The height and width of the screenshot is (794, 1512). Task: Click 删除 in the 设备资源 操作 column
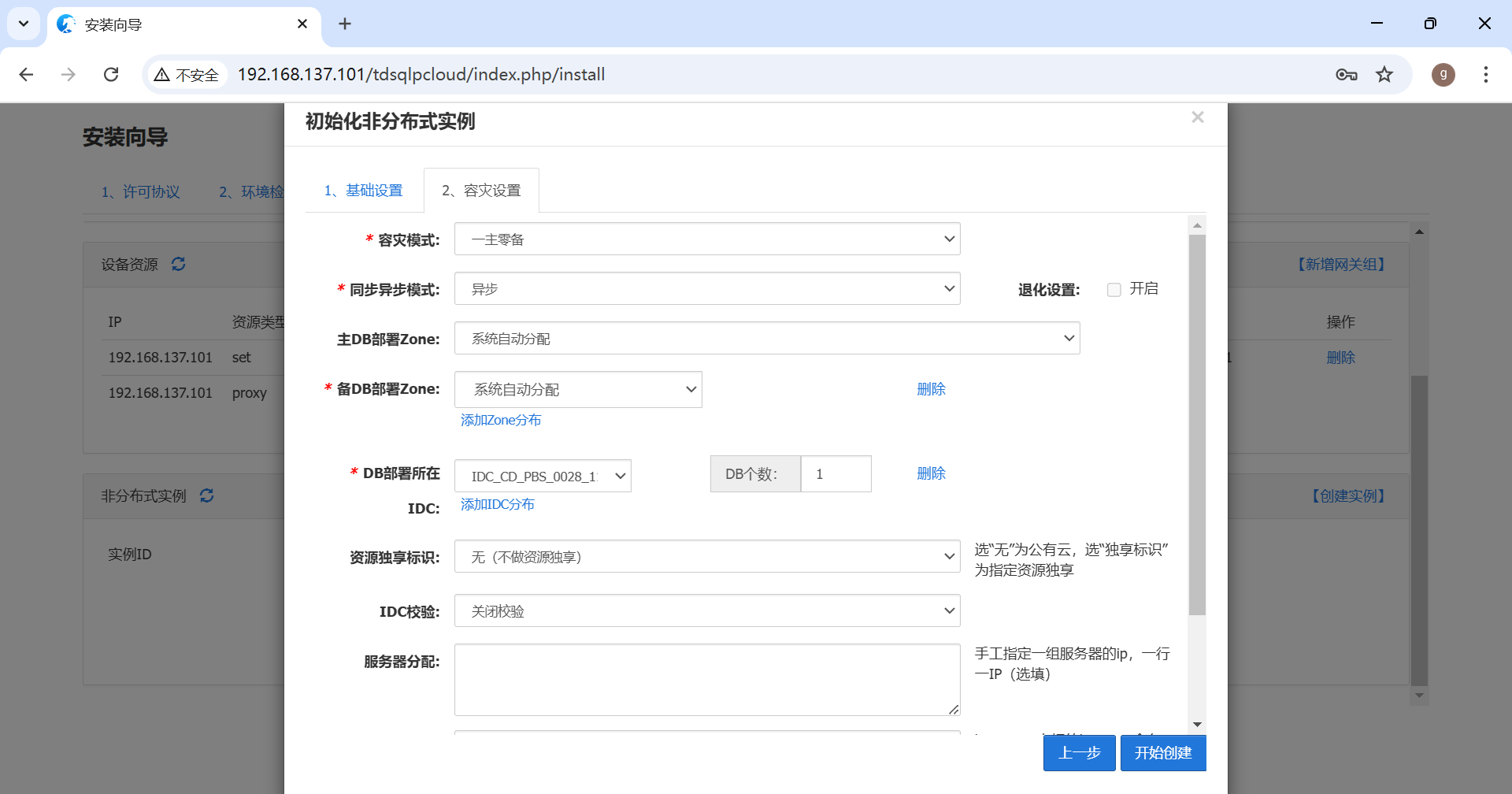[1340, 358]
